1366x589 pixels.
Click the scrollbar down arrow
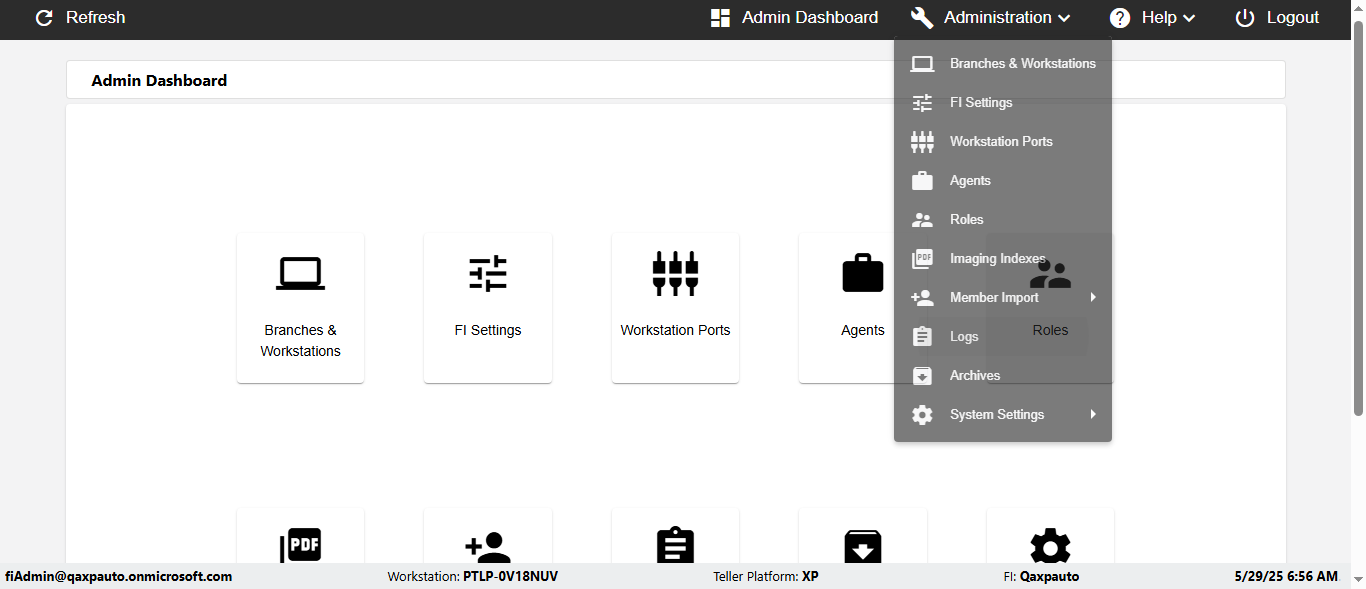pyautogui.click(x=1358, y=581)
